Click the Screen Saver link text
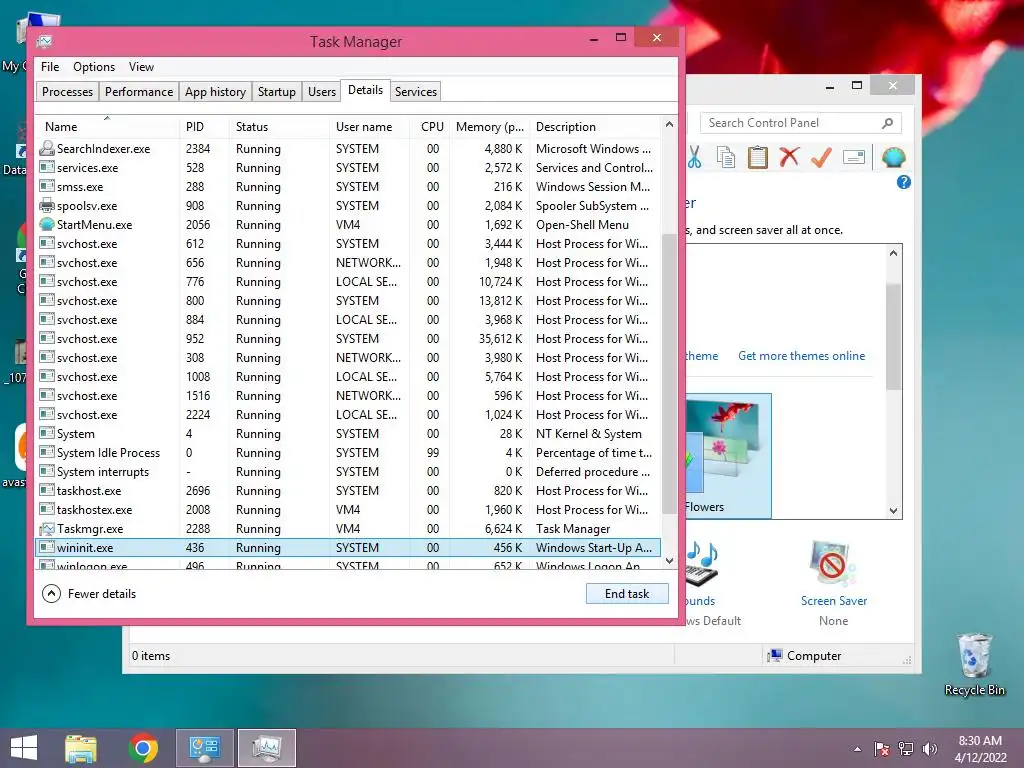Image resolution: width=1024 pixels, height=768 pixels. point(834,601)
